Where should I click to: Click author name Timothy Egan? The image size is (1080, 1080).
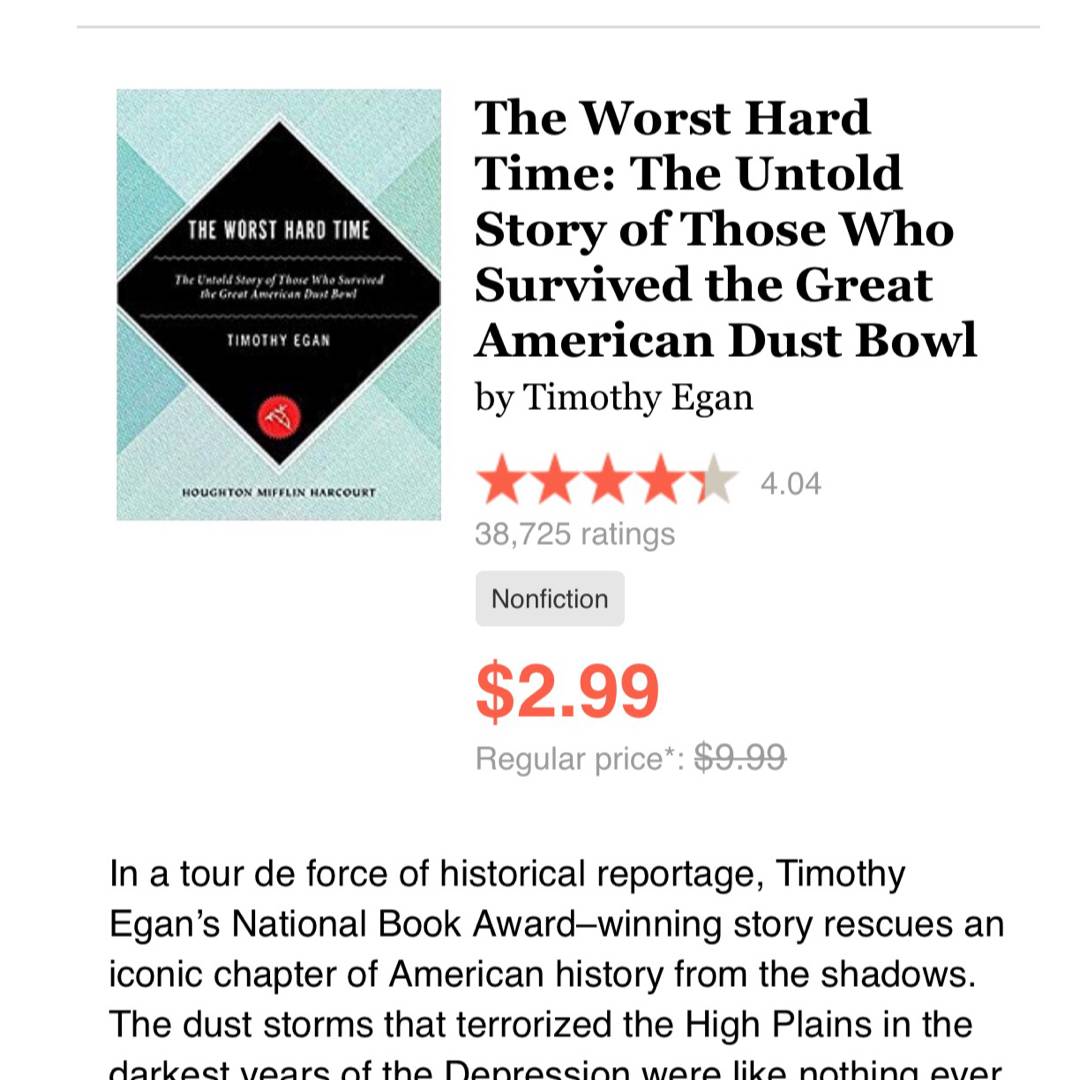(x=638, y=398)
